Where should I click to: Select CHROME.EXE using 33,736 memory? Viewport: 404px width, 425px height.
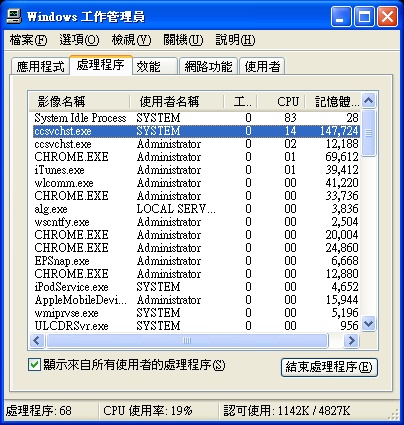pyautogui.click(x=196, y=196)
